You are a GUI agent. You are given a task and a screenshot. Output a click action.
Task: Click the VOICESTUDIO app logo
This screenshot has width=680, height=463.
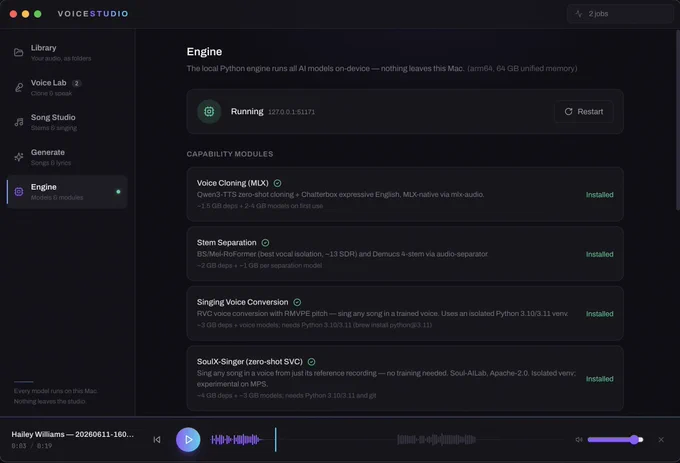[x=93, y=14]
